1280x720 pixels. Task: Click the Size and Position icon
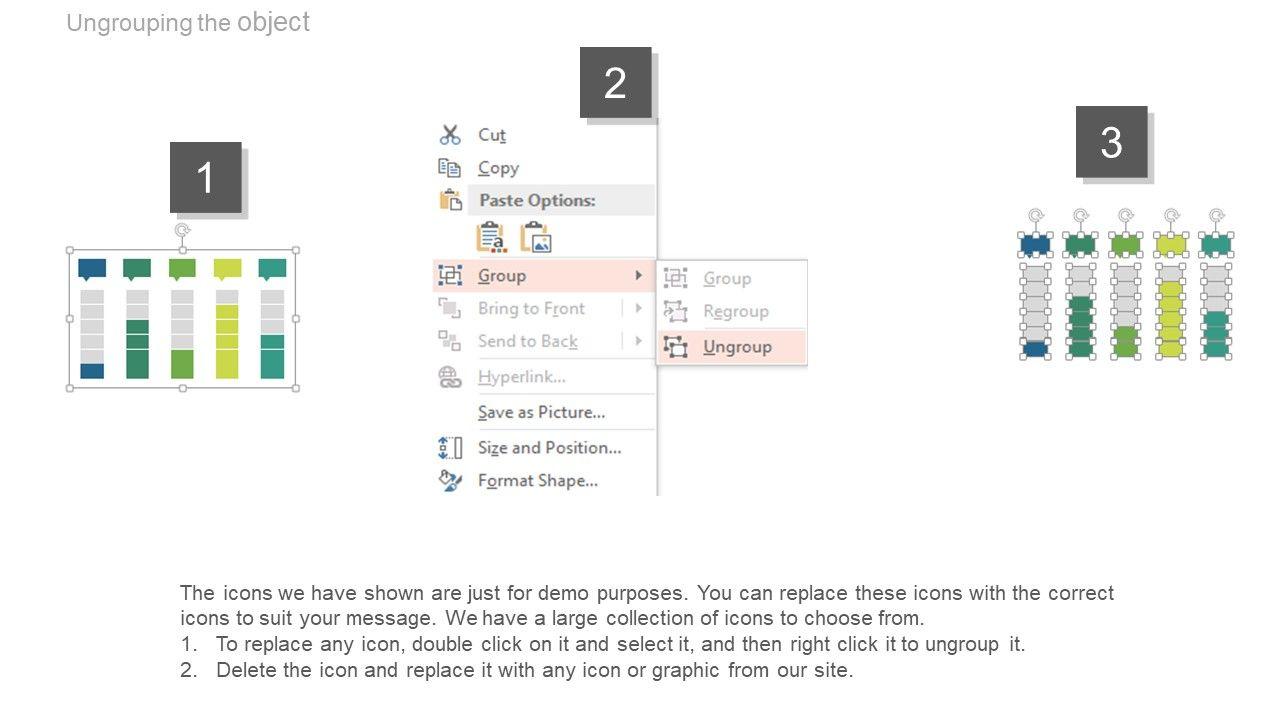(450, 448)
